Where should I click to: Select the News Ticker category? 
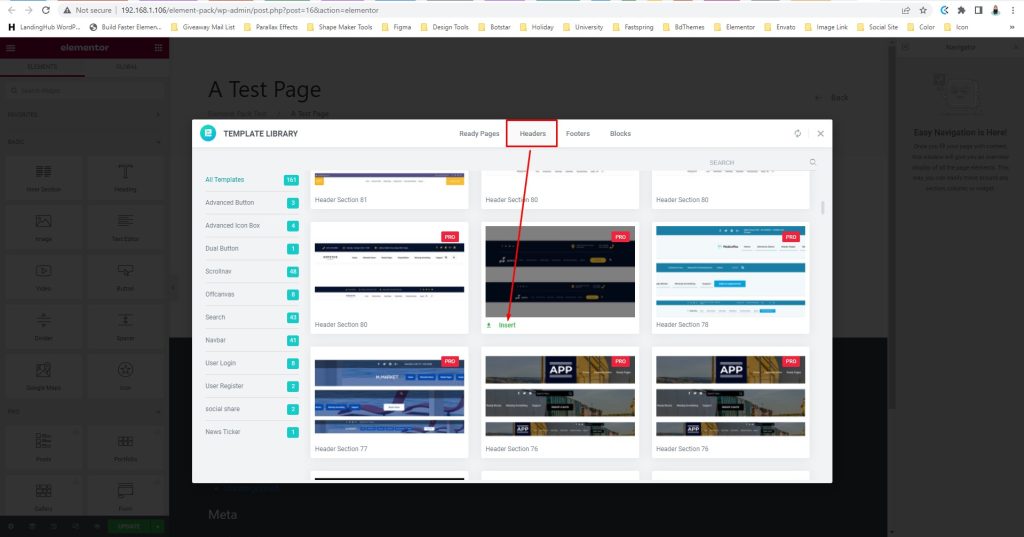click(223, 432)
